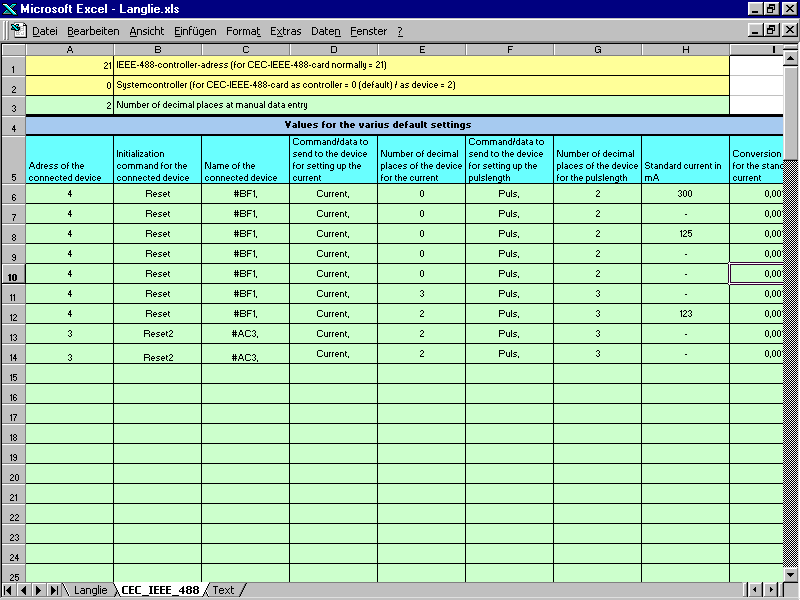Go to next sheet tab with navigation arrow

click(38, 590)
